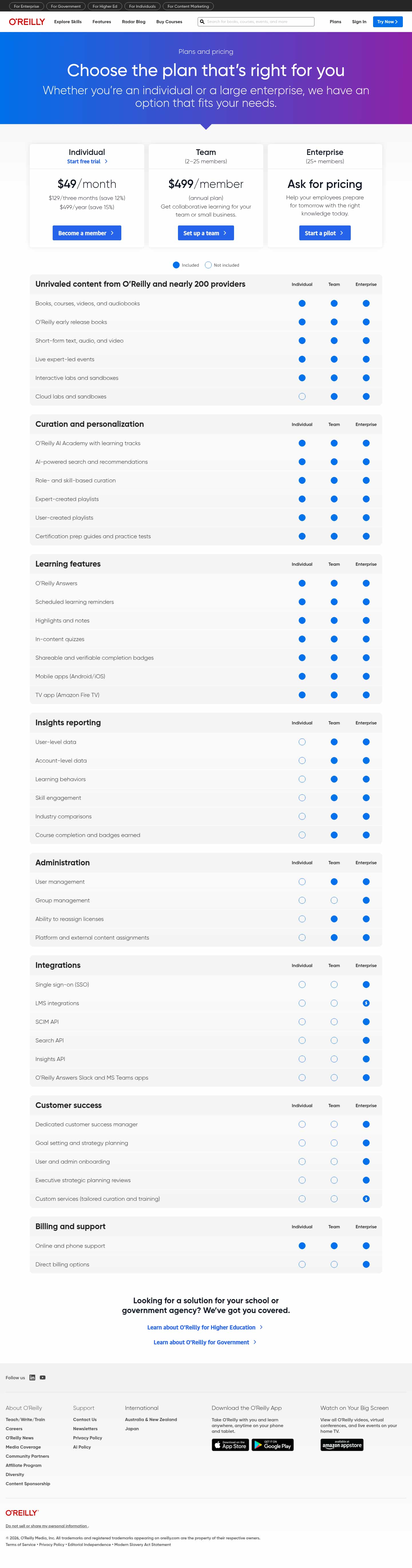
Task: Click the O'Reilly logo in header
Action: pos(27,21)
